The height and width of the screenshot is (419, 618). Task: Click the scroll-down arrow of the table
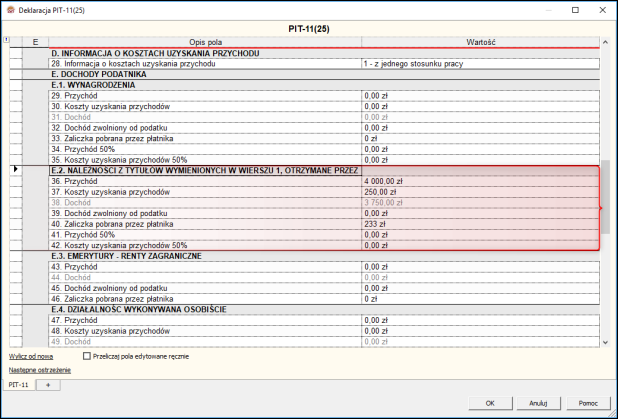point(606,343)
